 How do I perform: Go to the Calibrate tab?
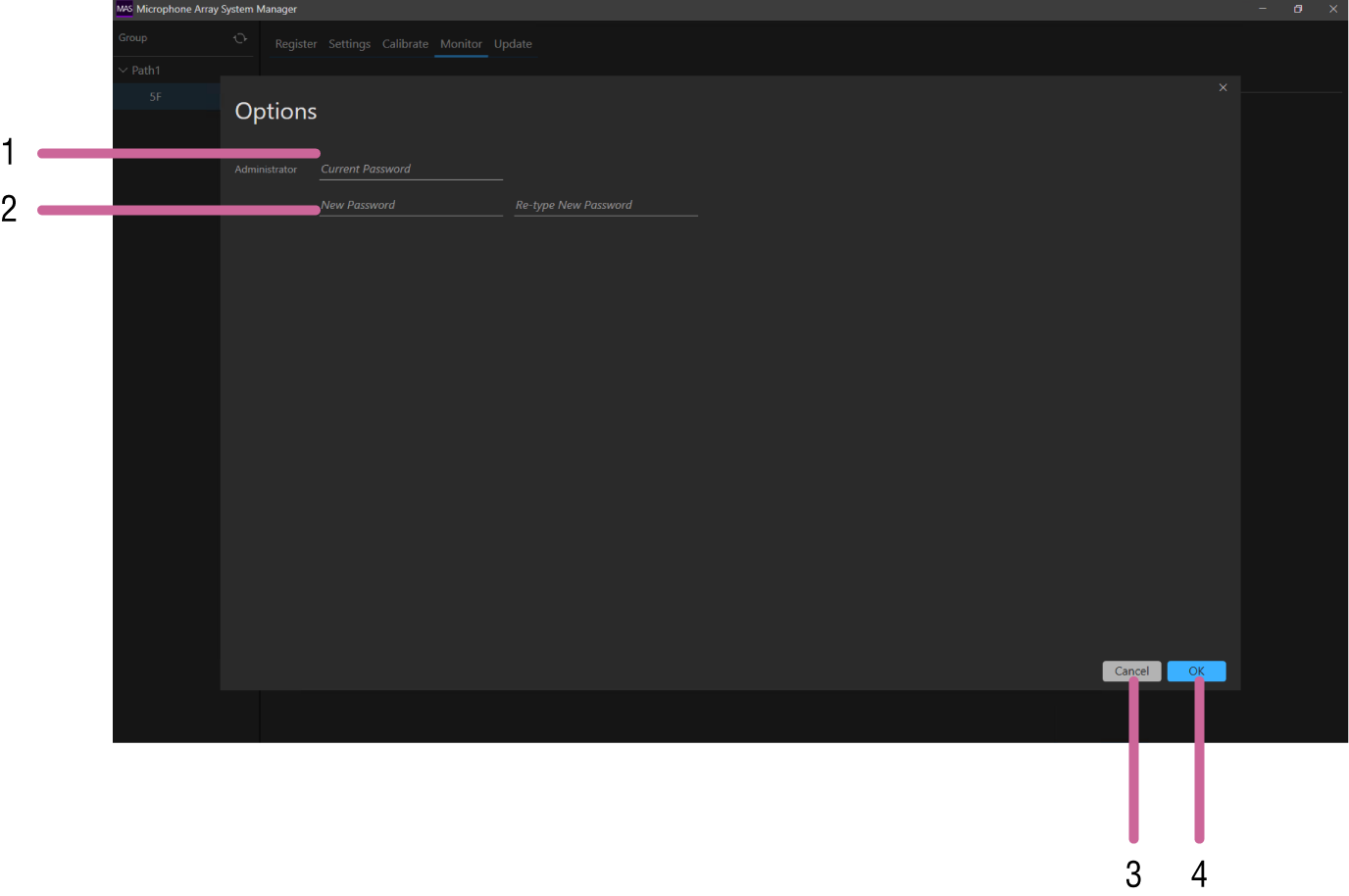(x=405, y=44)
